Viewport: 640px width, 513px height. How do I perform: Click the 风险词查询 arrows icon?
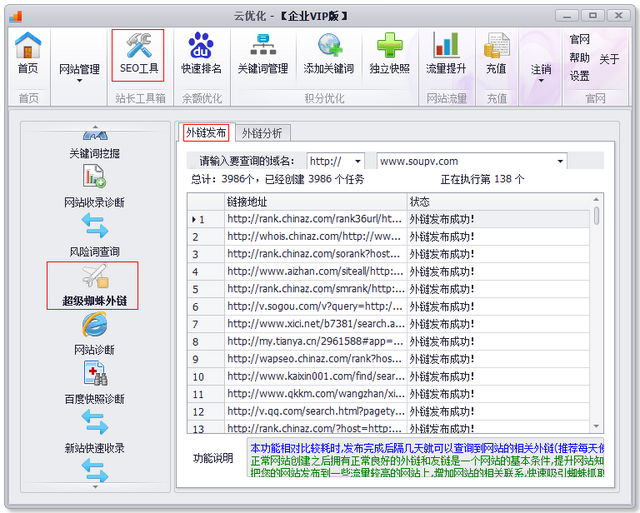(x=95, y=226)
